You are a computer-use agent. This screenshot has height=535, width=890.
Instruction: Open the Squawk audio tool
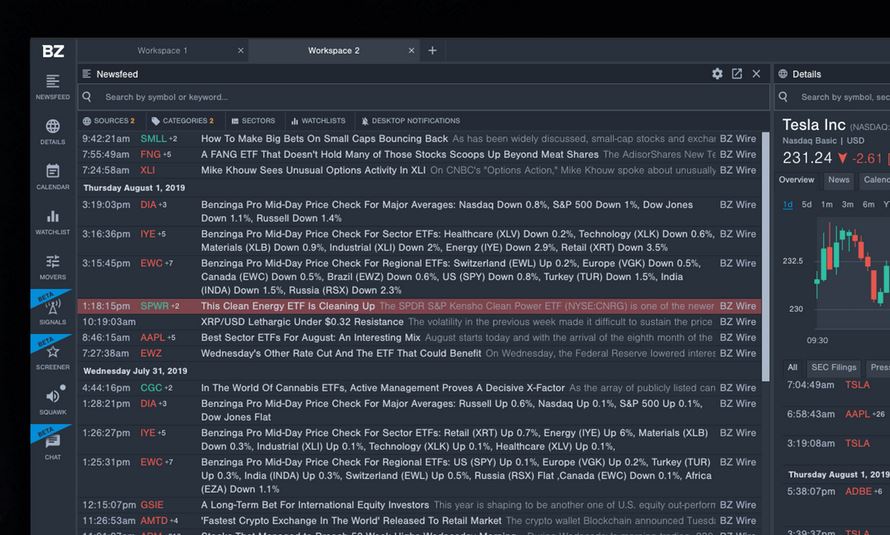[53, 401]
